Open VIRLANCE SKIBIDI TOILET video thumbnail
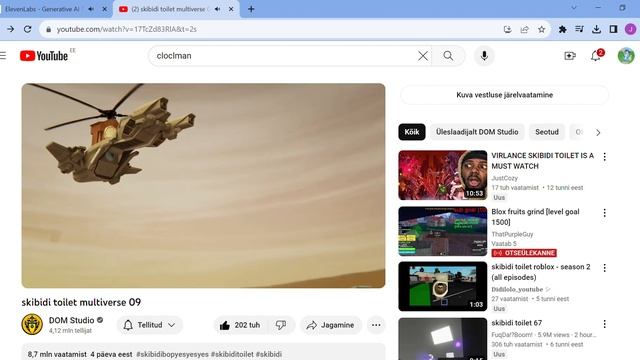640x360 pixels. 443,175
